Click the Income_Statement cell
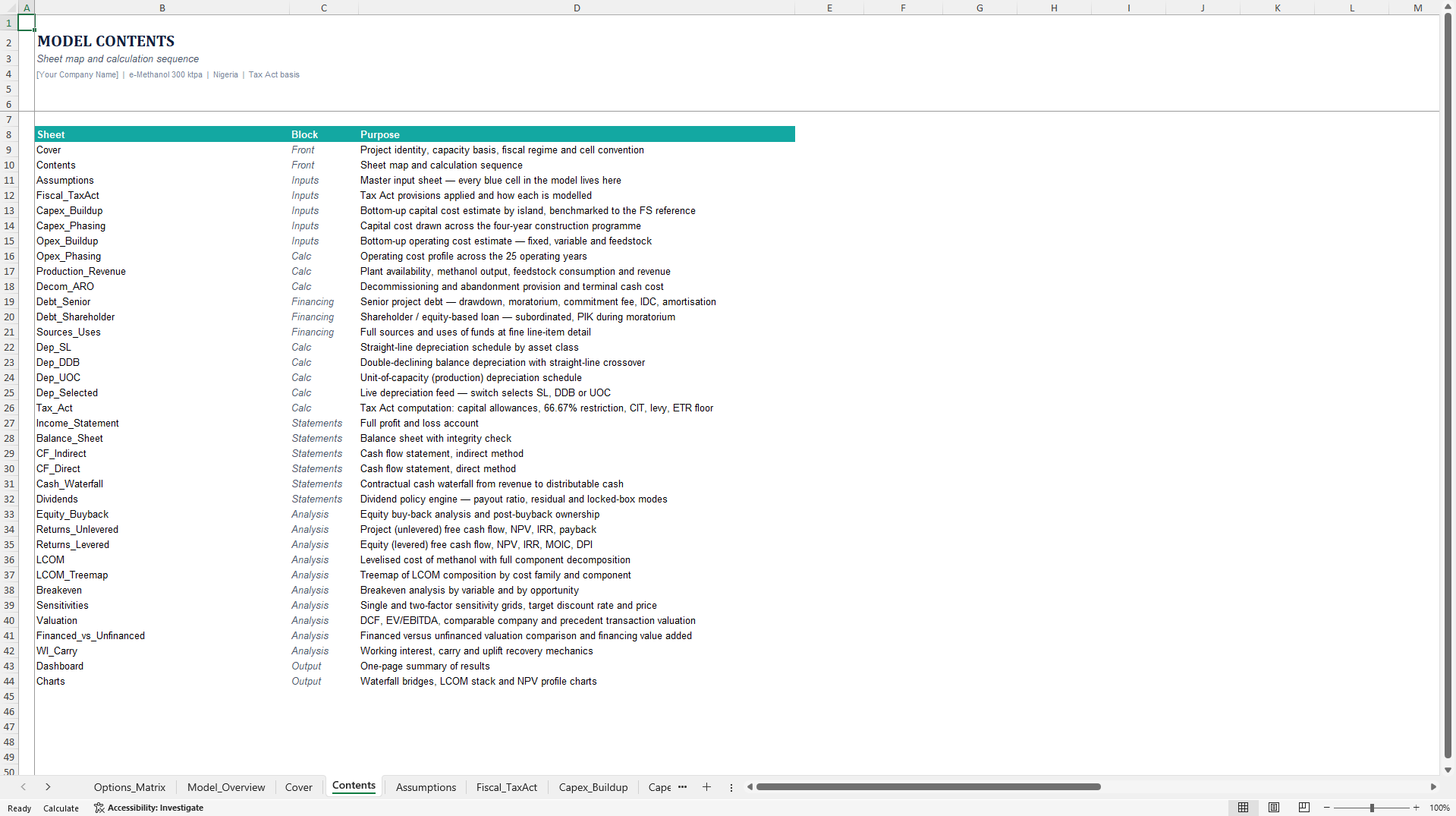 pos(162,423)
